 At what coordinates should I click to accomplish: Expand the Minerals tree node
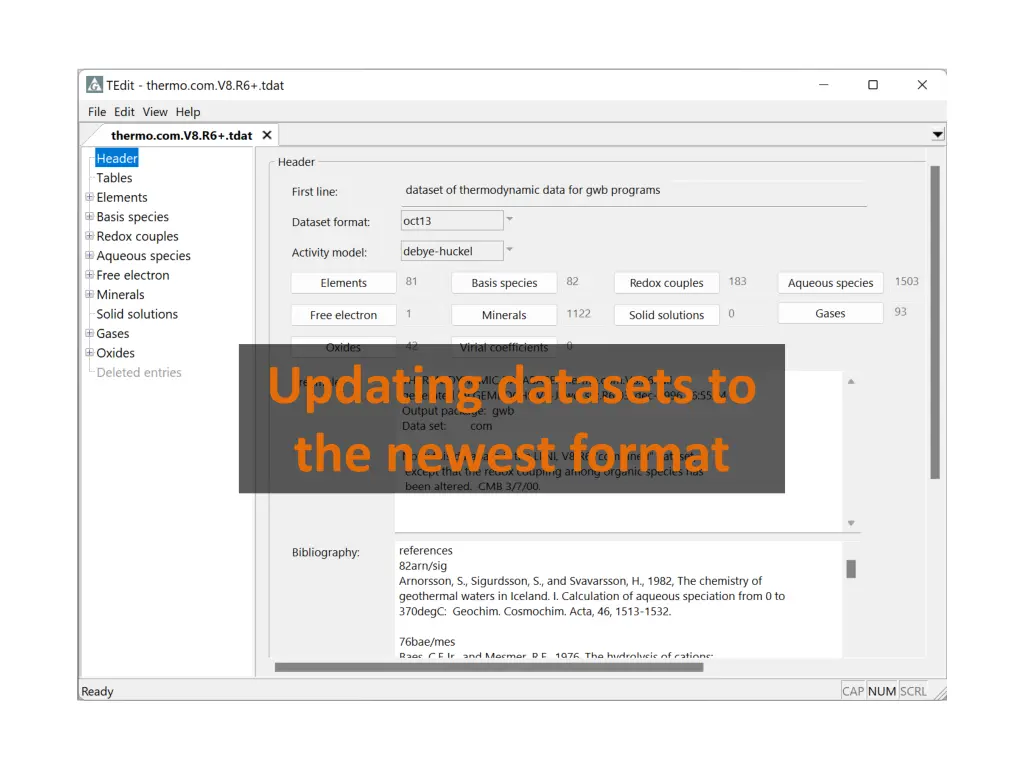[90, 294]
